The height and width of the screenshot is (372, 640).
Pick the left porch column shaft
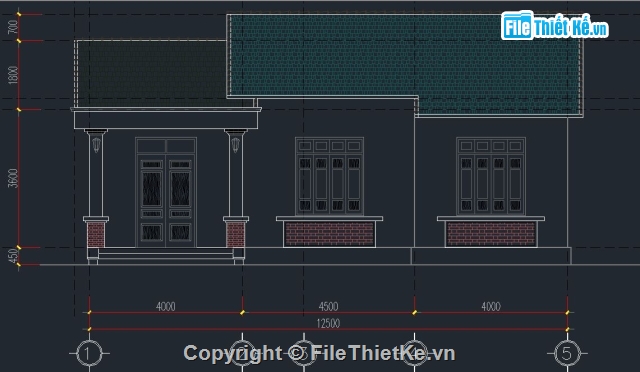coord(96,176)
